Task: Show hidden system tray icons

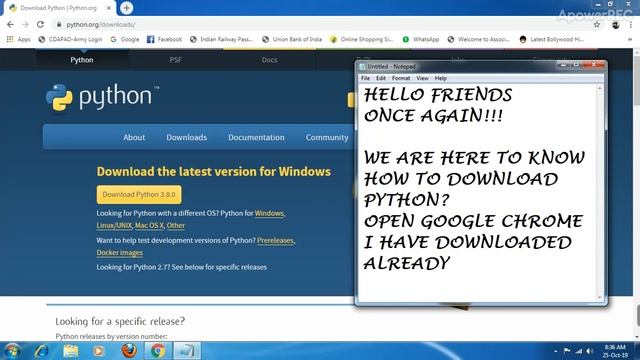Action: [x=556, y=351]
